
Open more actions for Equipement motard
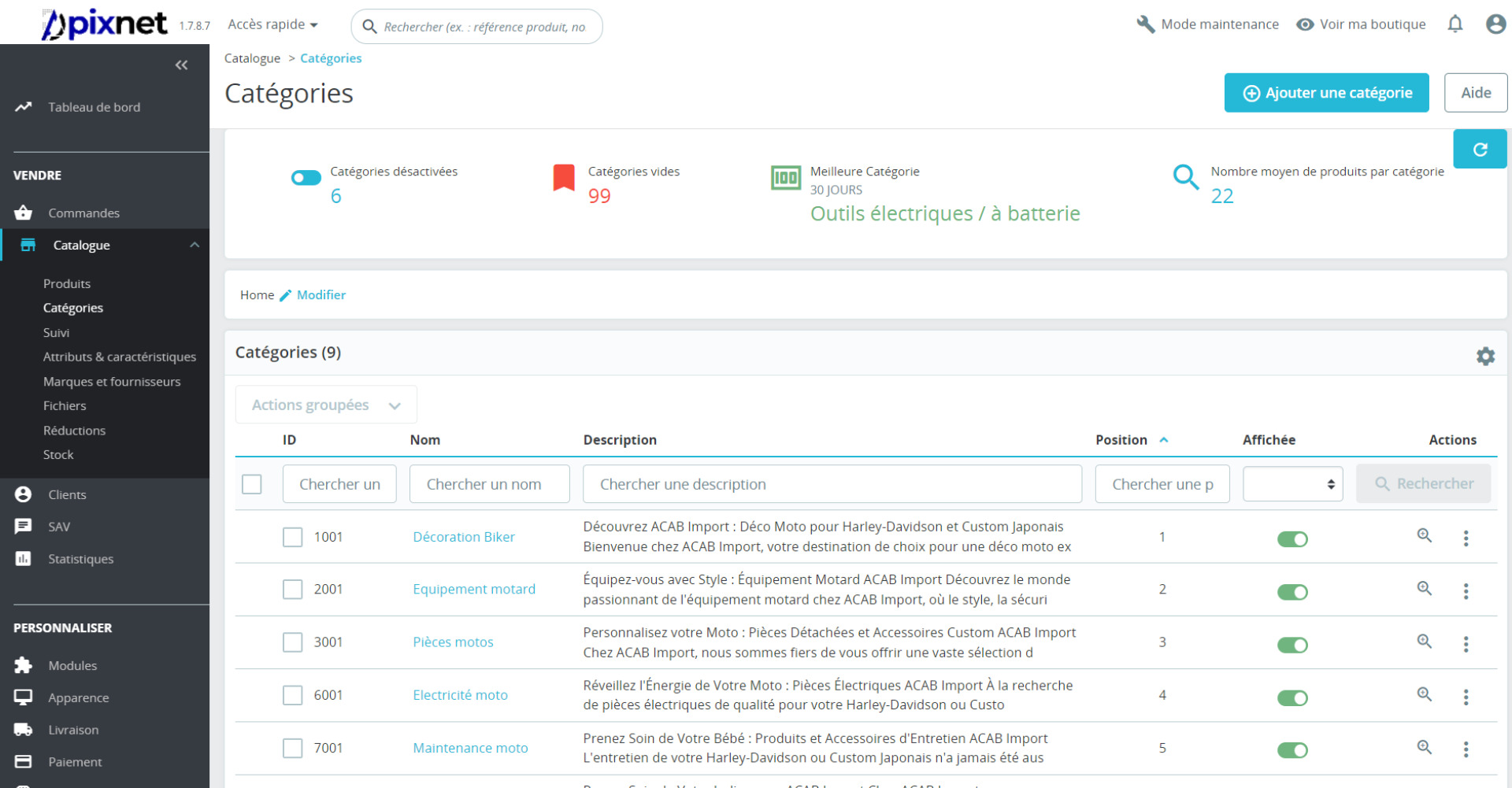[1466, 591]
